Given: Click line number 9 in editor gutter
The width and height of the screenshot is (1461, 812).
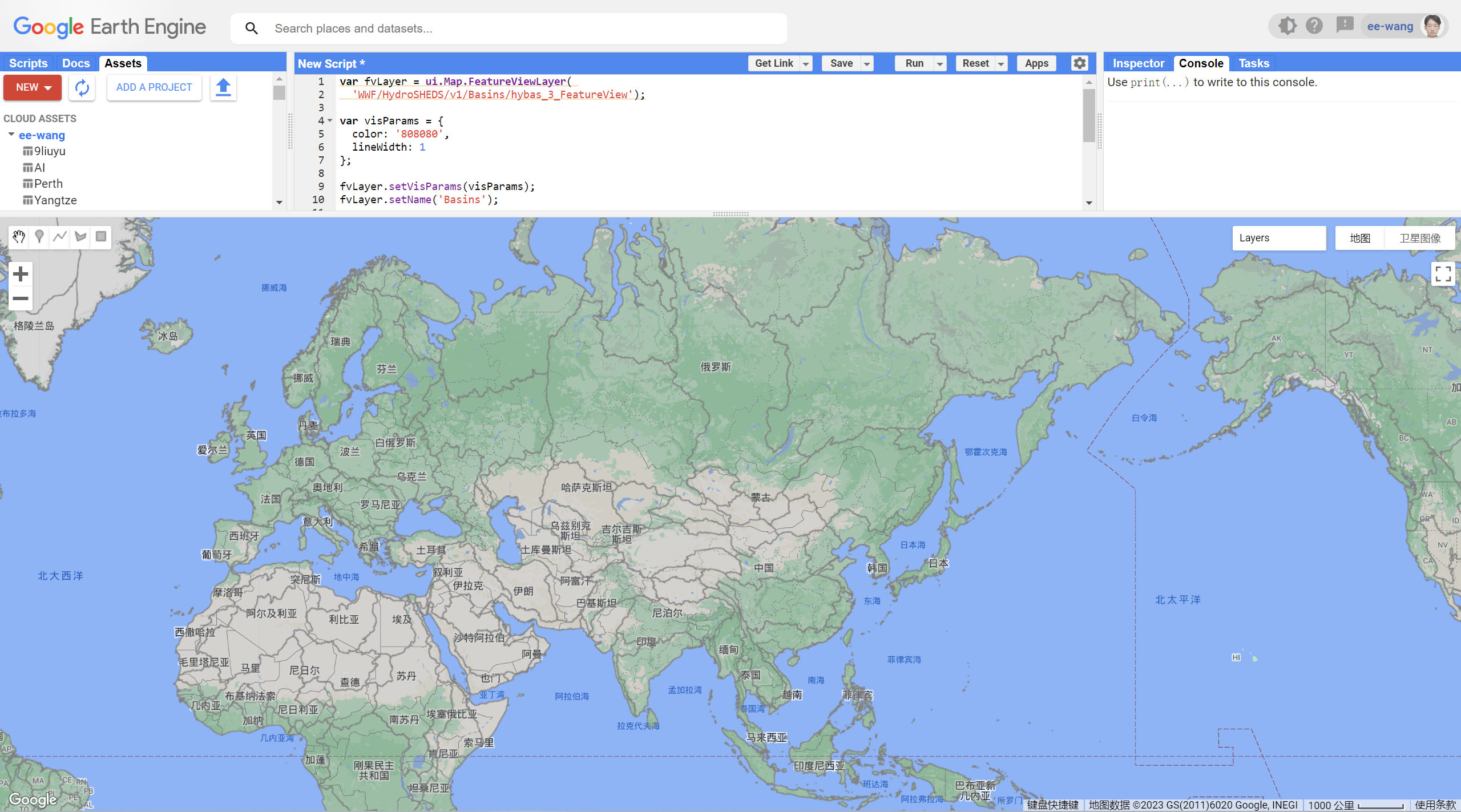Looking at the screenshot, I should (x=321, y=186).
